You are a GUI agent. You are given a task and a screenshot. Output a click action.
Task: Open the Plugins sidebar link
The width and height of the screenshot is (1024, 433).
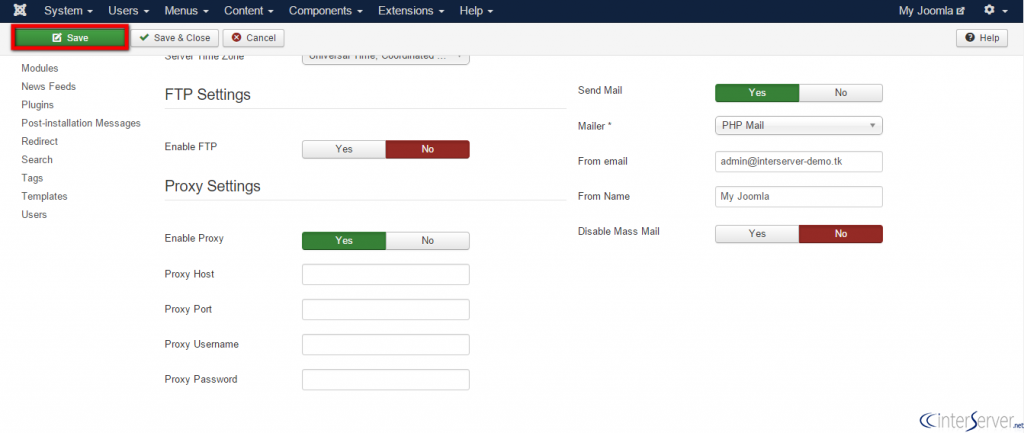37,104
